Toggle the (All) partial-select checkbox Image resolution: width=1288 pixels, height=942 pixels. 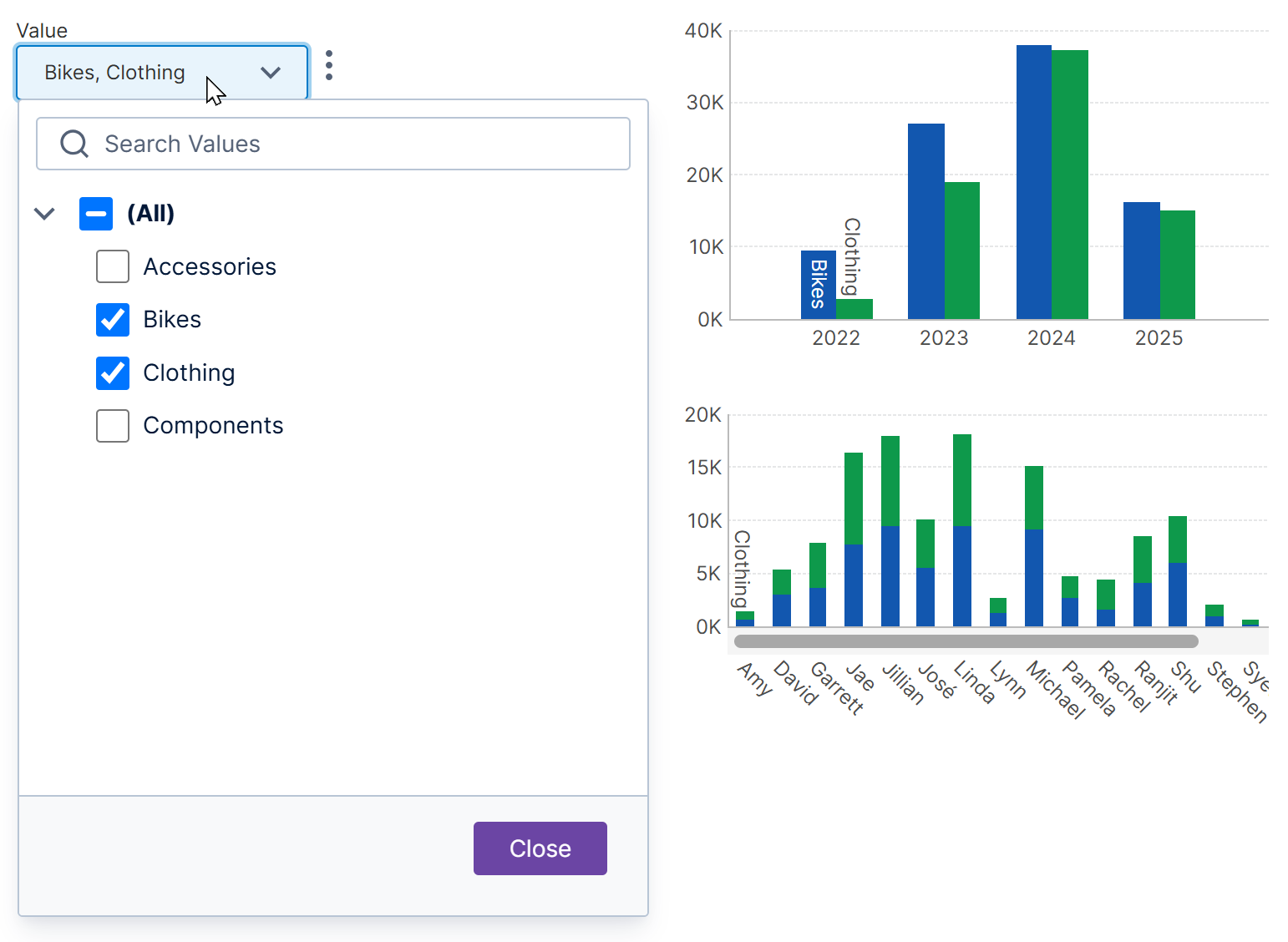tap(96, 214)
